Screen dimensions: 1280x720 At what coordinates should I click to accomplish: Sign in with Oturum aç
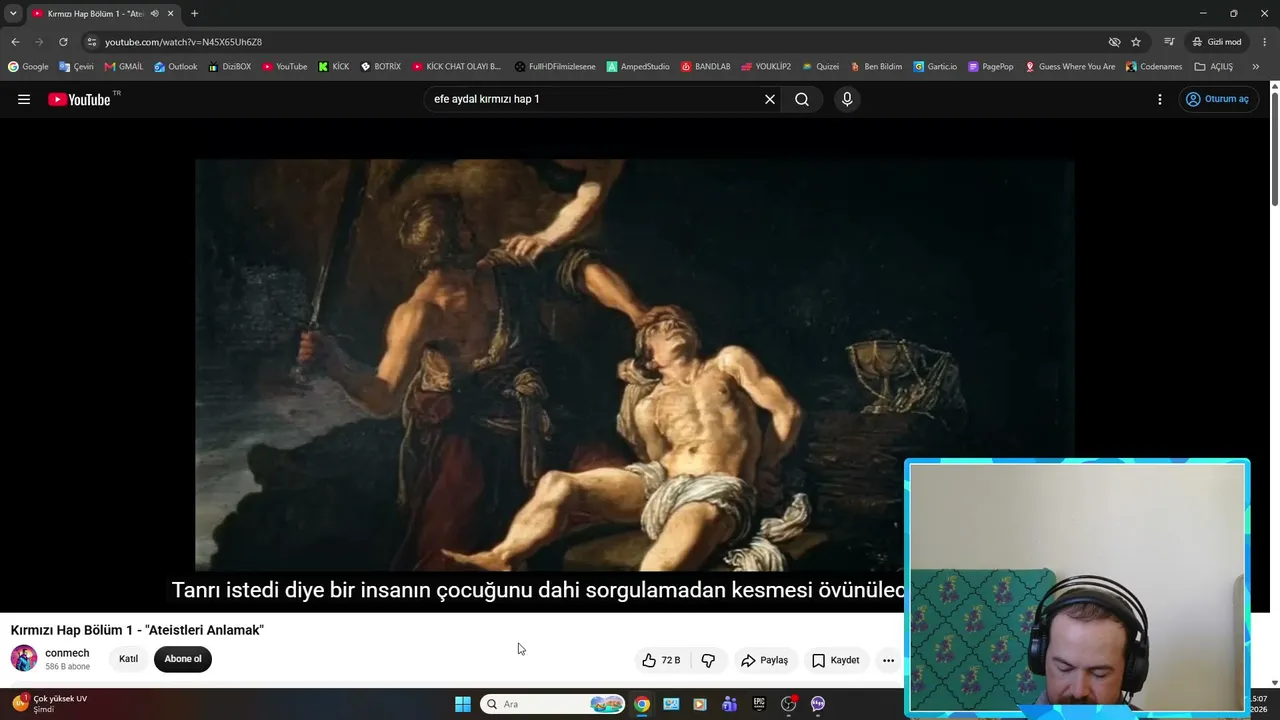[1217, 99]
